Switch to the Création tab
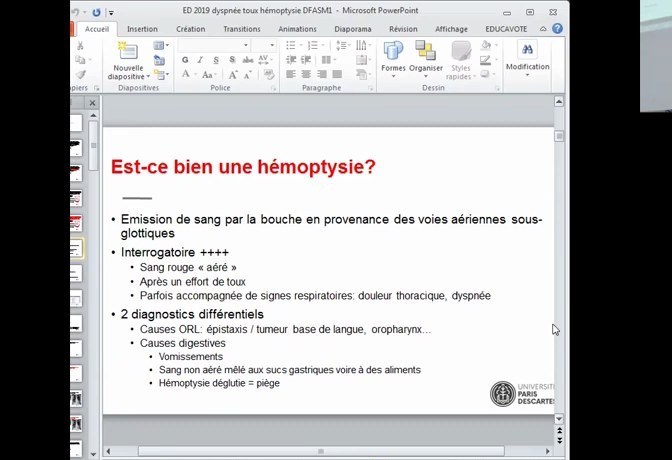The image size is (672, 460). tap(191, 29)
